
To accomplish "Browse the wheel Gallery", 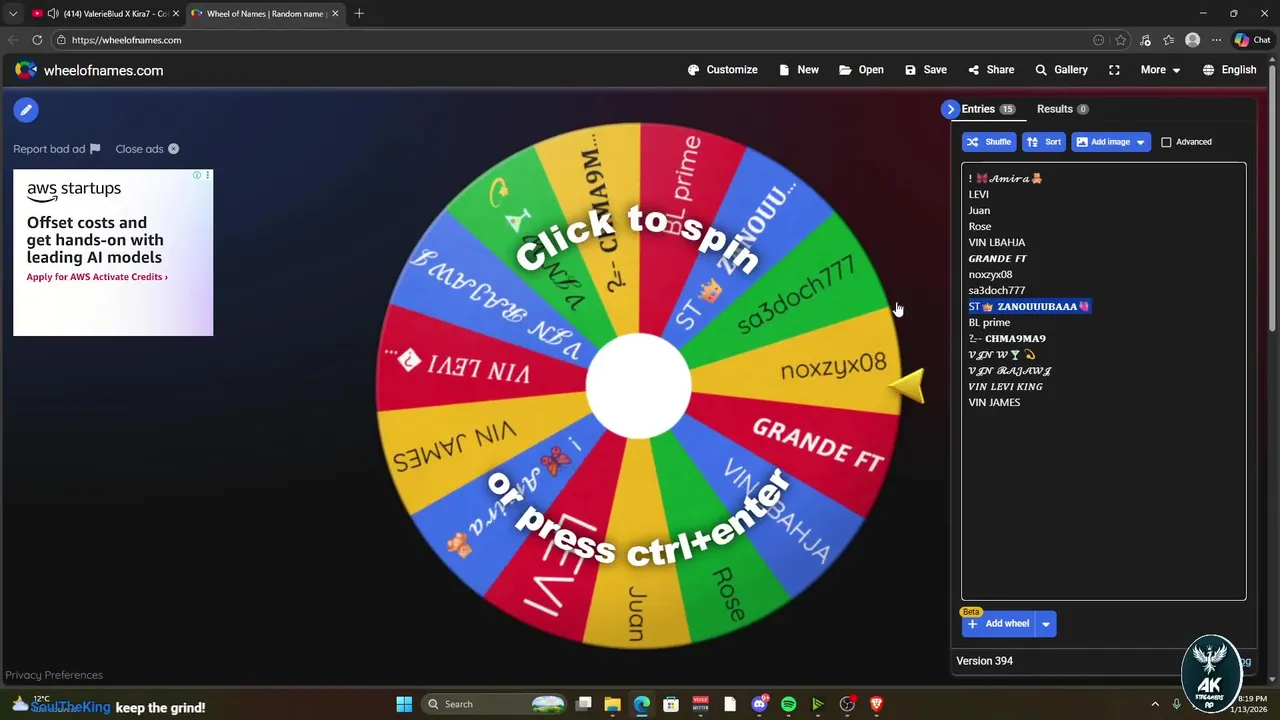I will (x=1061, y=70).
